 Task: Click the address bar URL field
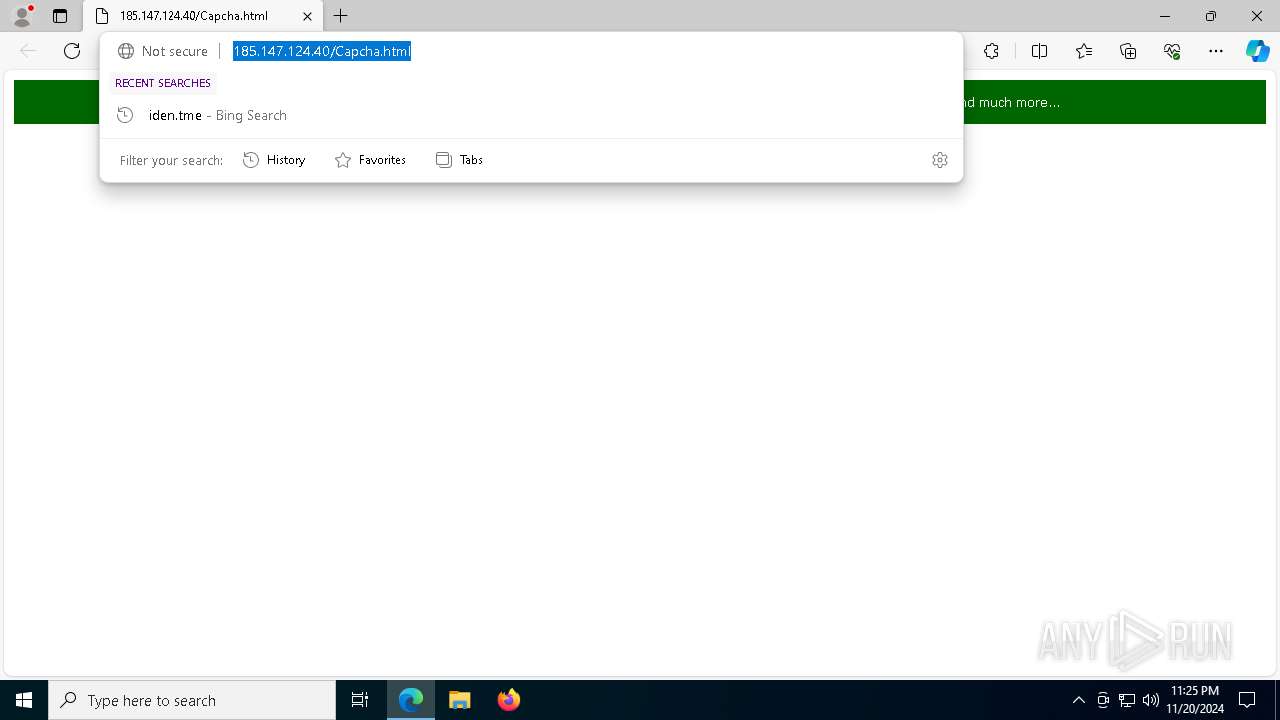(590, 51)
